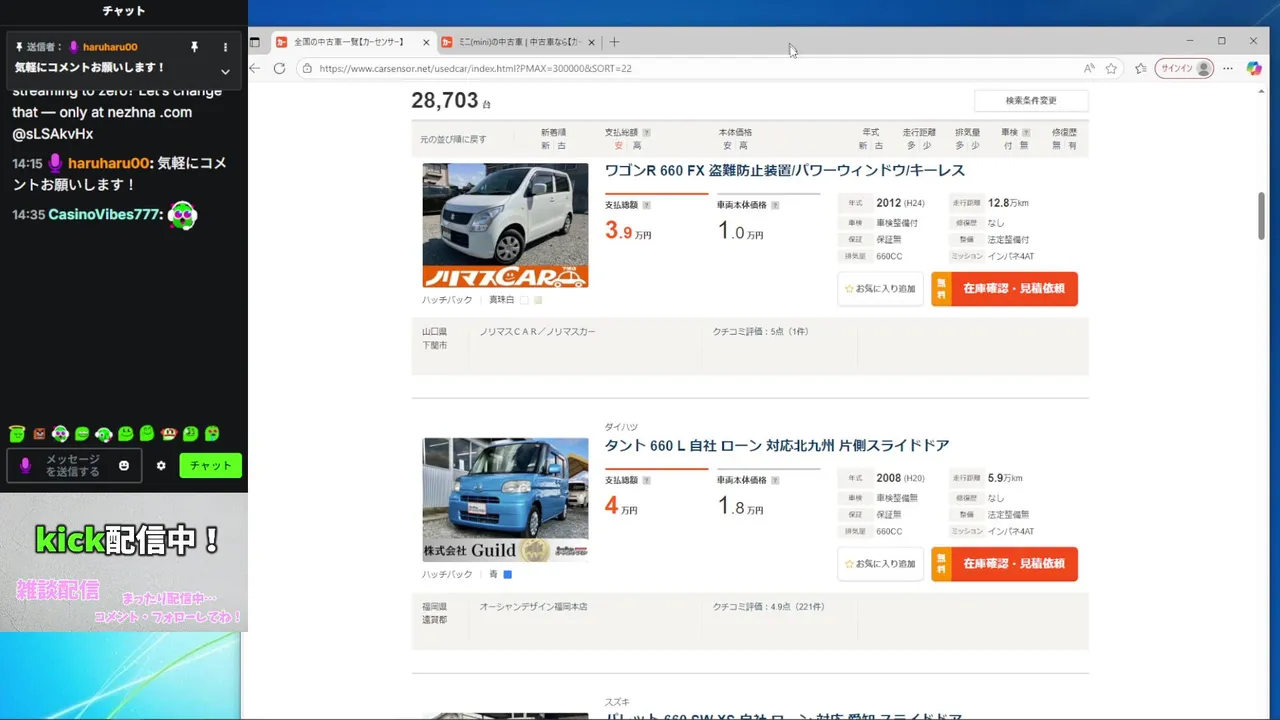Open chat settings gear icon

[x=161, y=466]
